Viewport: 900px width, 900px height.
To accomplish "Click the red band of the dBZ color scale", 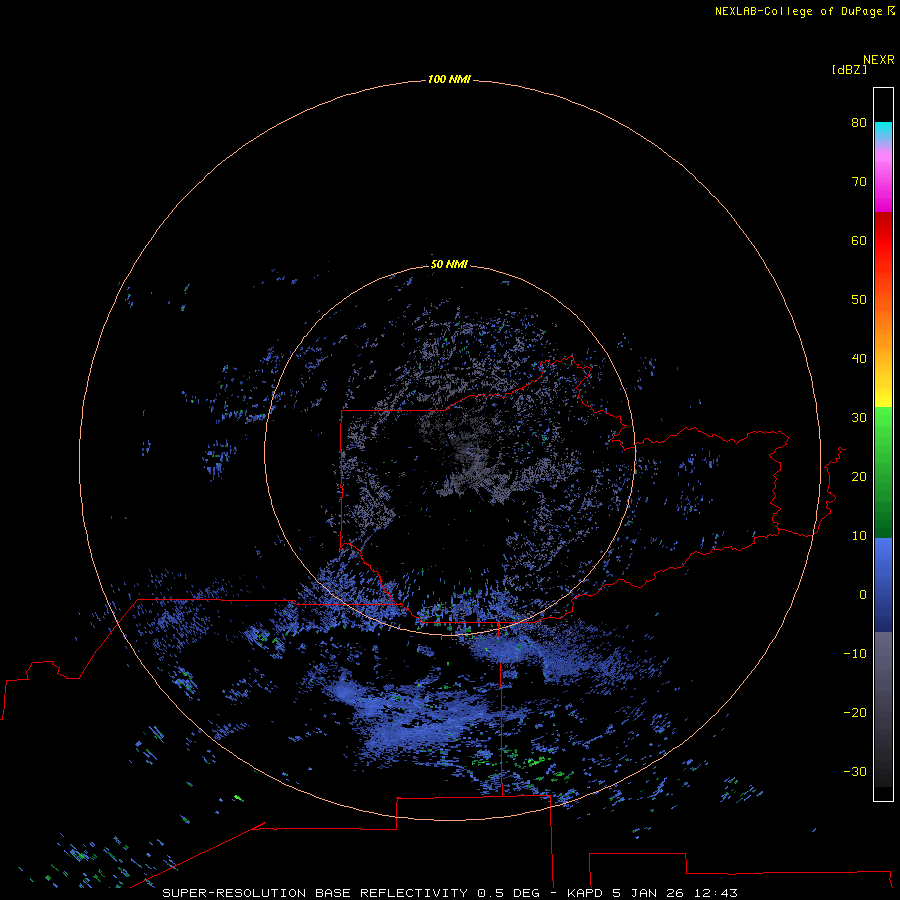I will pos(883,241).
